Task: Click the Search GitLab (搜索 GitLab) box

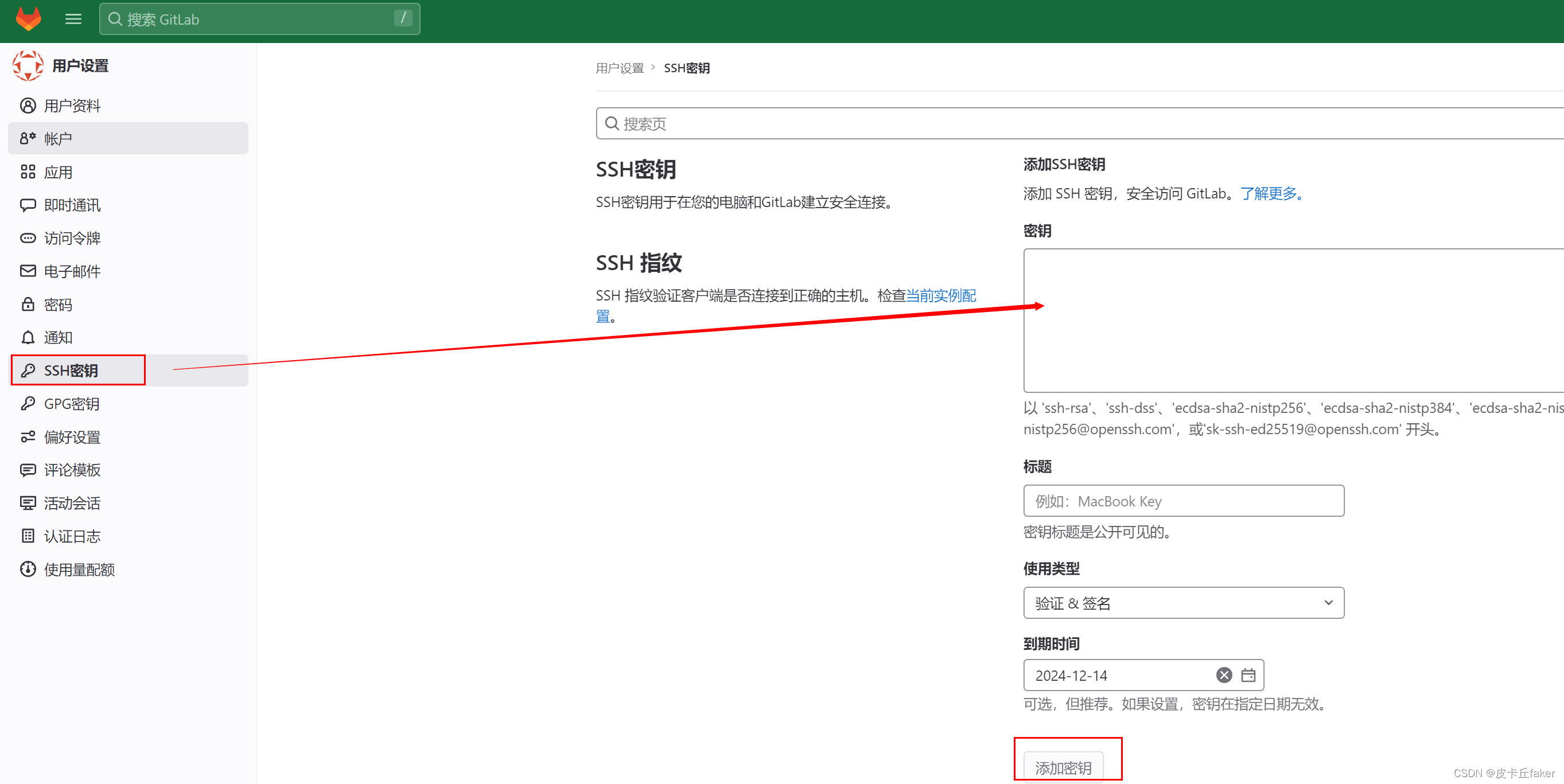Action: [259, 19]
